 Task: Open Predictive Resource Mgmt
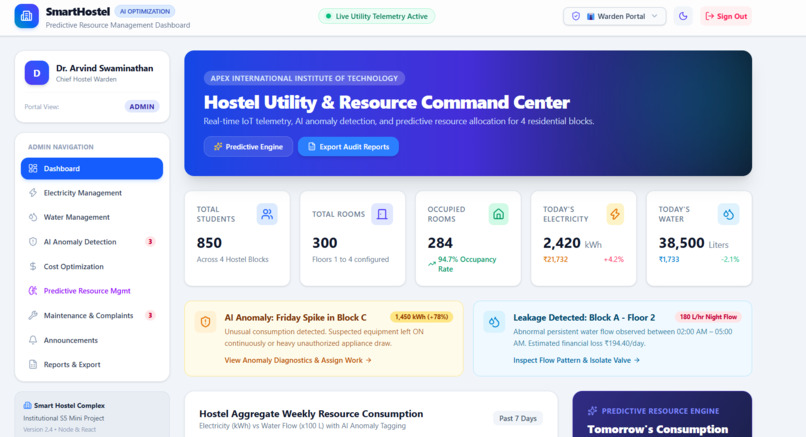point(92,291)
